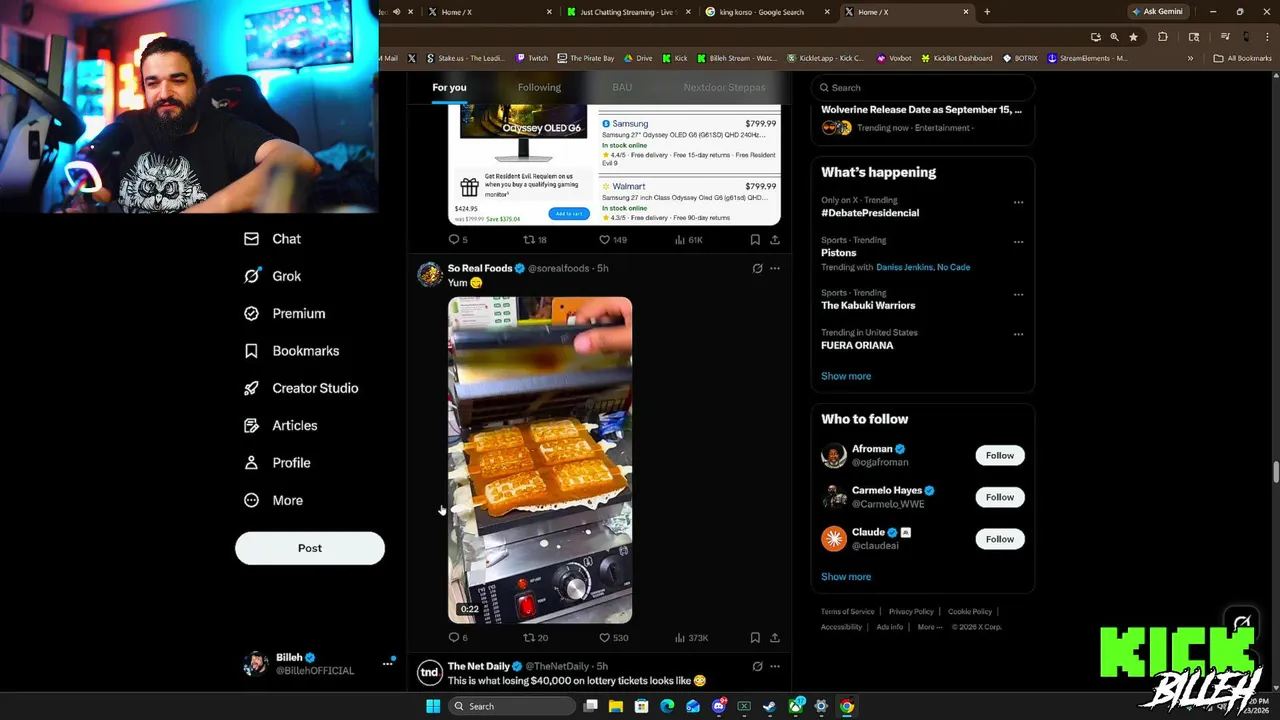This screenshot has height=720, width=1280.
Task: View analytics of So Real Foods post
Action: 691,637
